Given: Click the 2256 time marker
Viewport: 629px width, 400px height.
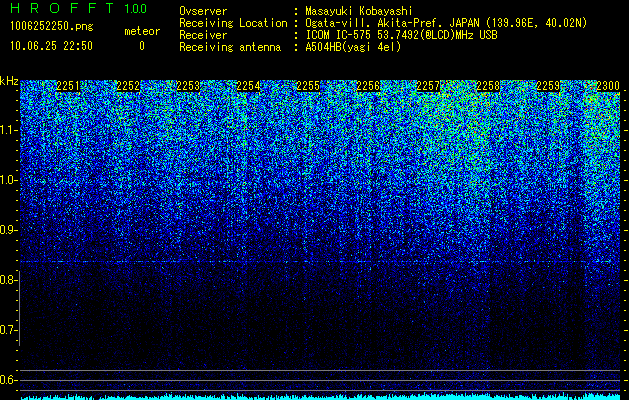Looking at the screenshot, I should pyautogui.click(x=368, y=86).
